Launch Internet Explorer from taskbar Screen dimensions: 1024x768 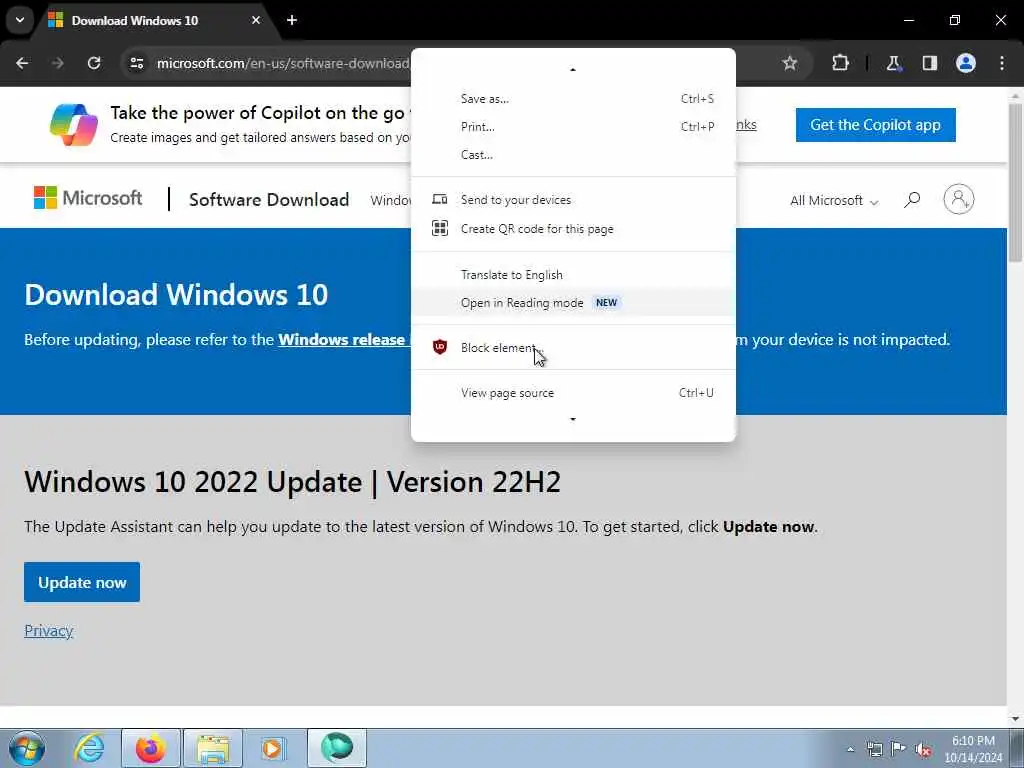[x=89, y=748]
